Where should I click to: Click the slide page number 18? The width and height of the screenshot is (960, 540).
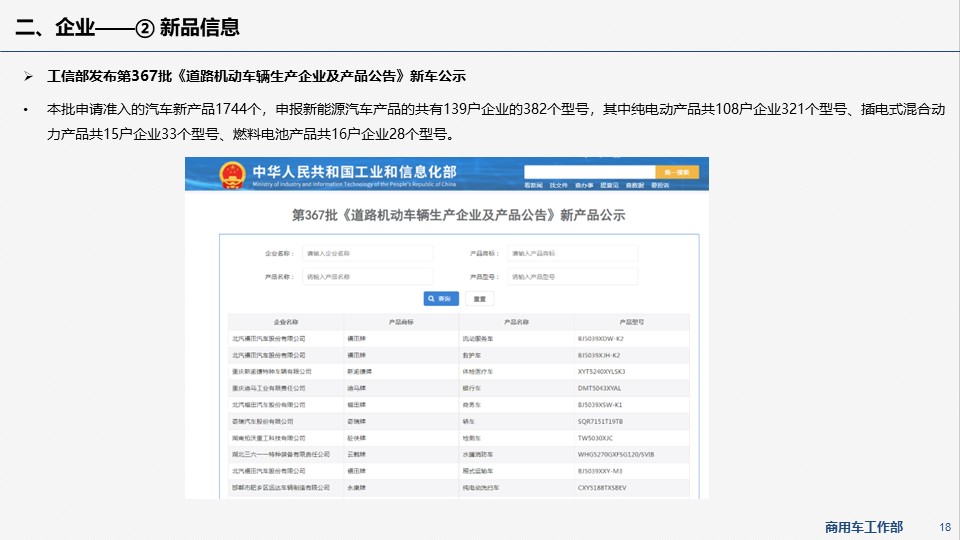[x=945, y=527]
